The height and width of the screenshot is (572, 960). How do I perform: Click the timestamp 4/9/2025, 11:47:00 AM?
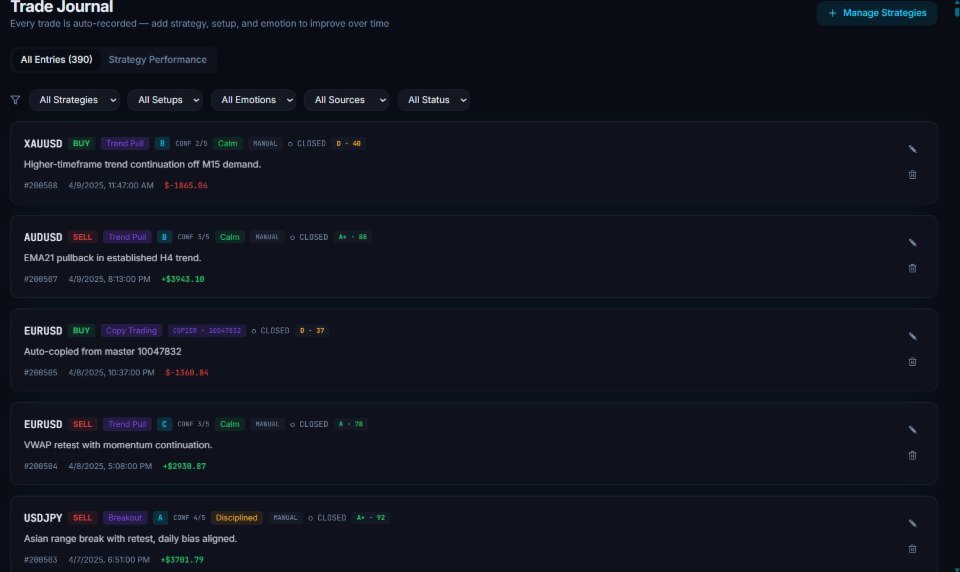point(111,185)
